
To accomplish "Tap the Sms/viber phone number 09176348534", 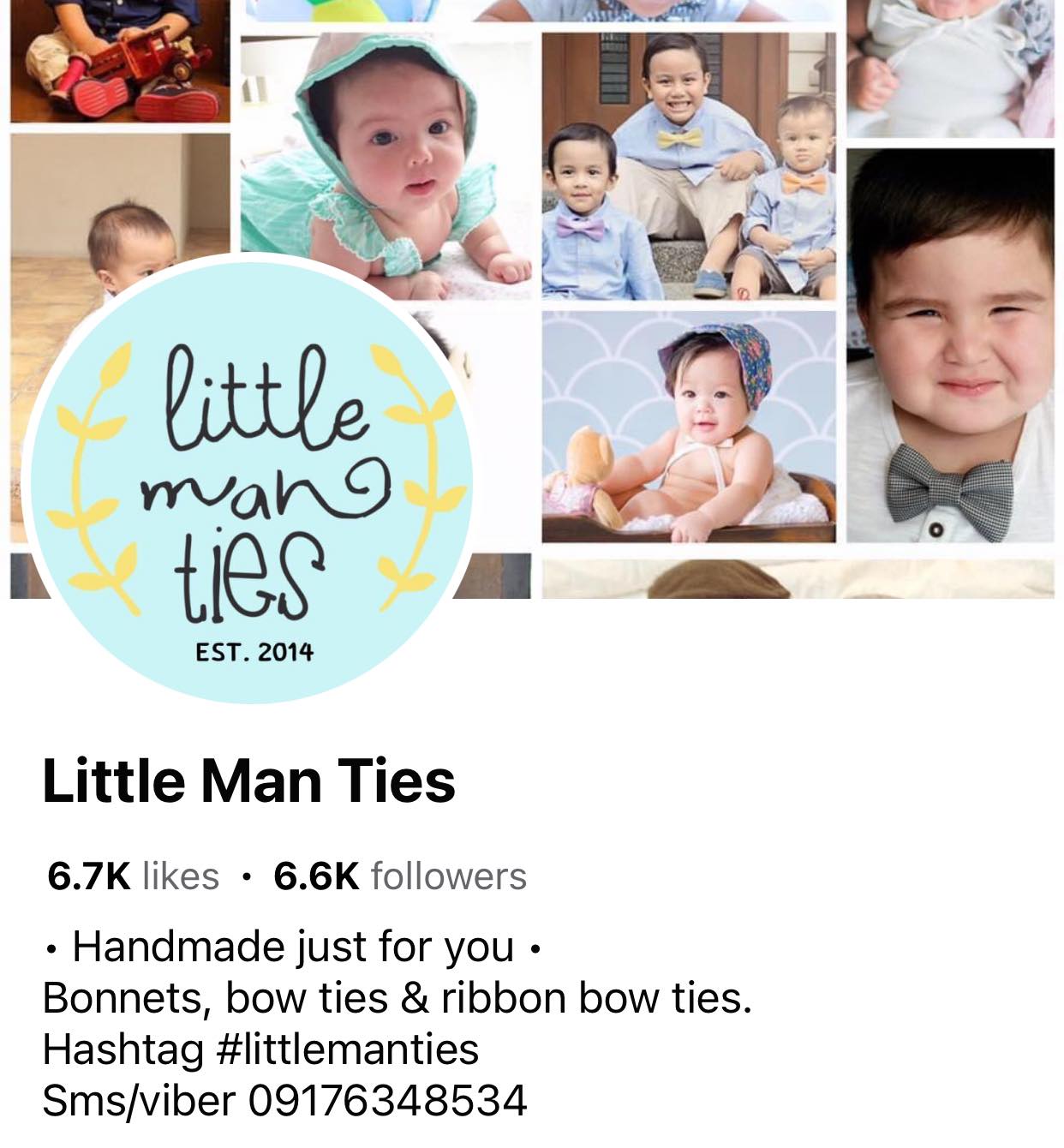I will [387, 1100].
